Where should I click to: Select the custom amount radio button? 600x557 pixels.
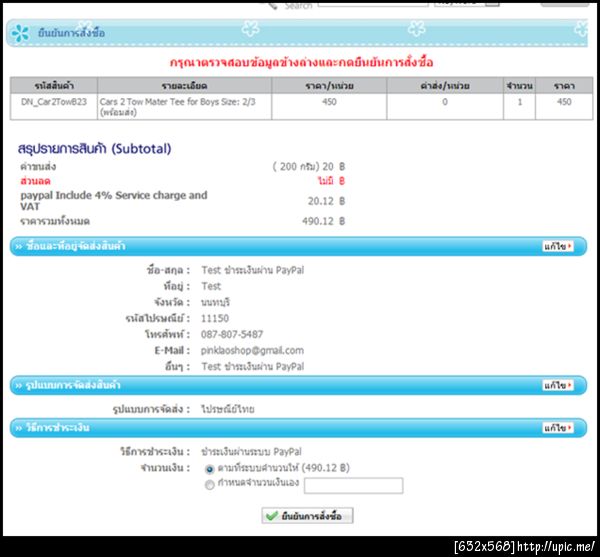click(x=210, y=485)
